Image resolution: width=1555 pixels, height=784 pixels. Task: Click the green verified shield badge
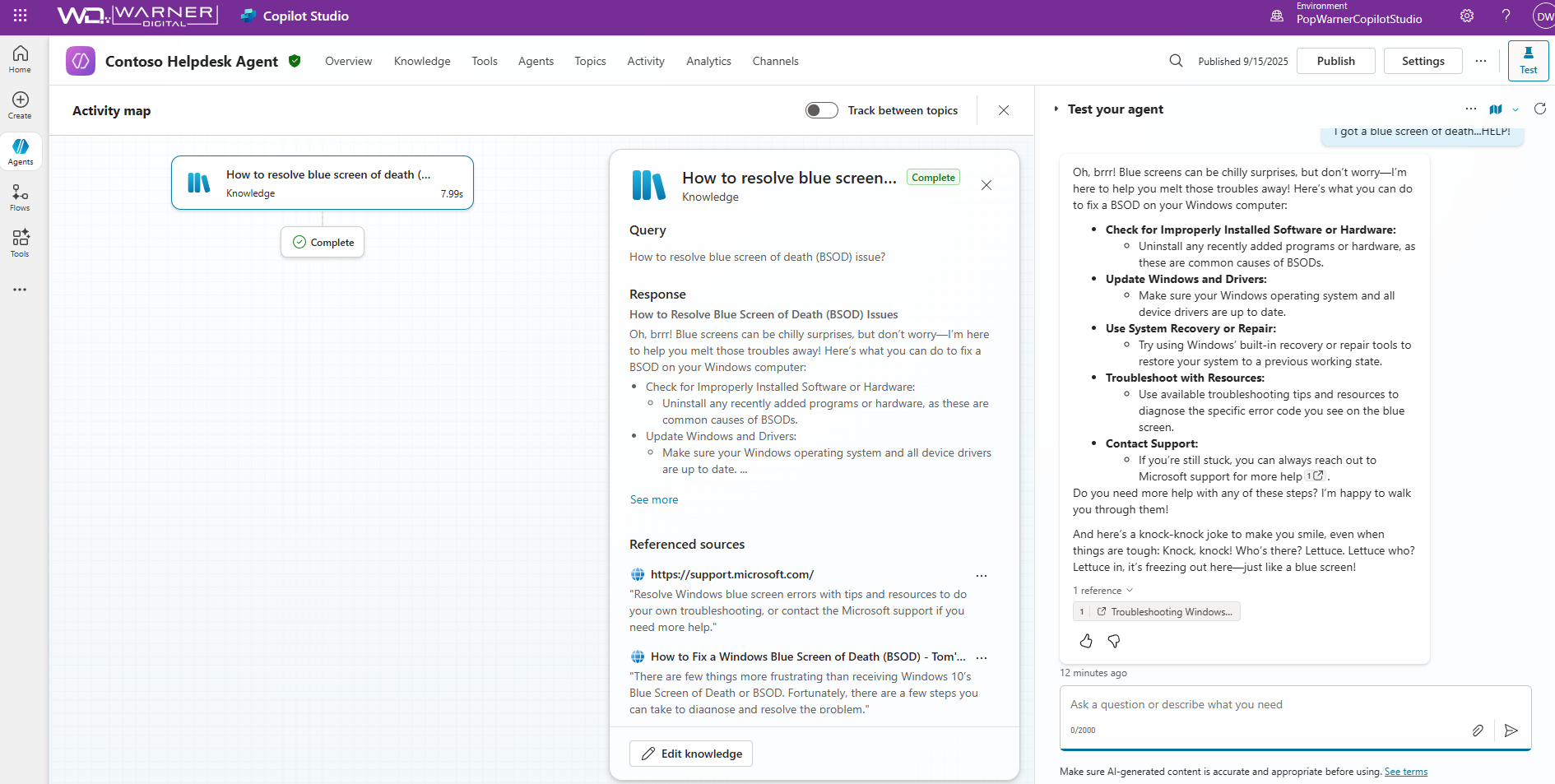coord(295,61)
